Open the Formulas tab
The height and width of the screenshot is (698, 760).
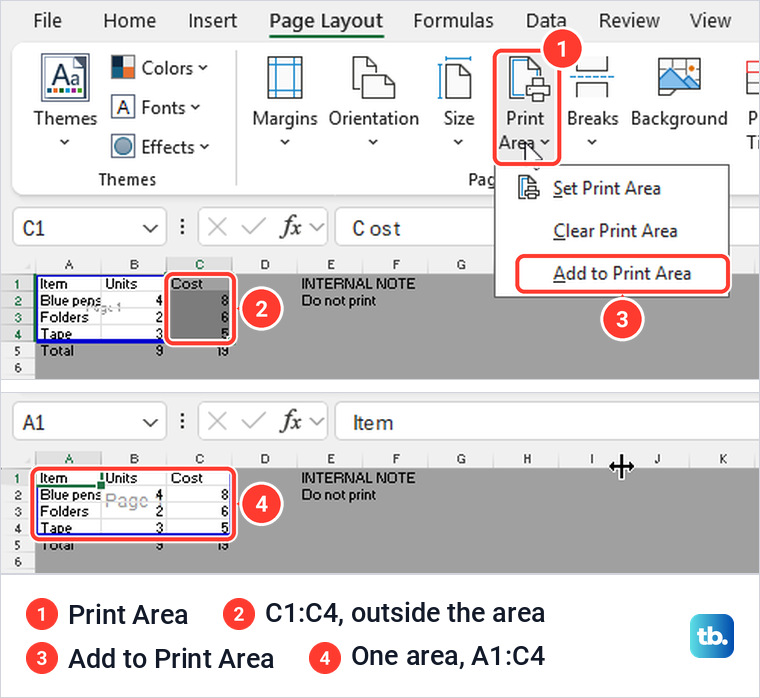[x=453, y=20]
